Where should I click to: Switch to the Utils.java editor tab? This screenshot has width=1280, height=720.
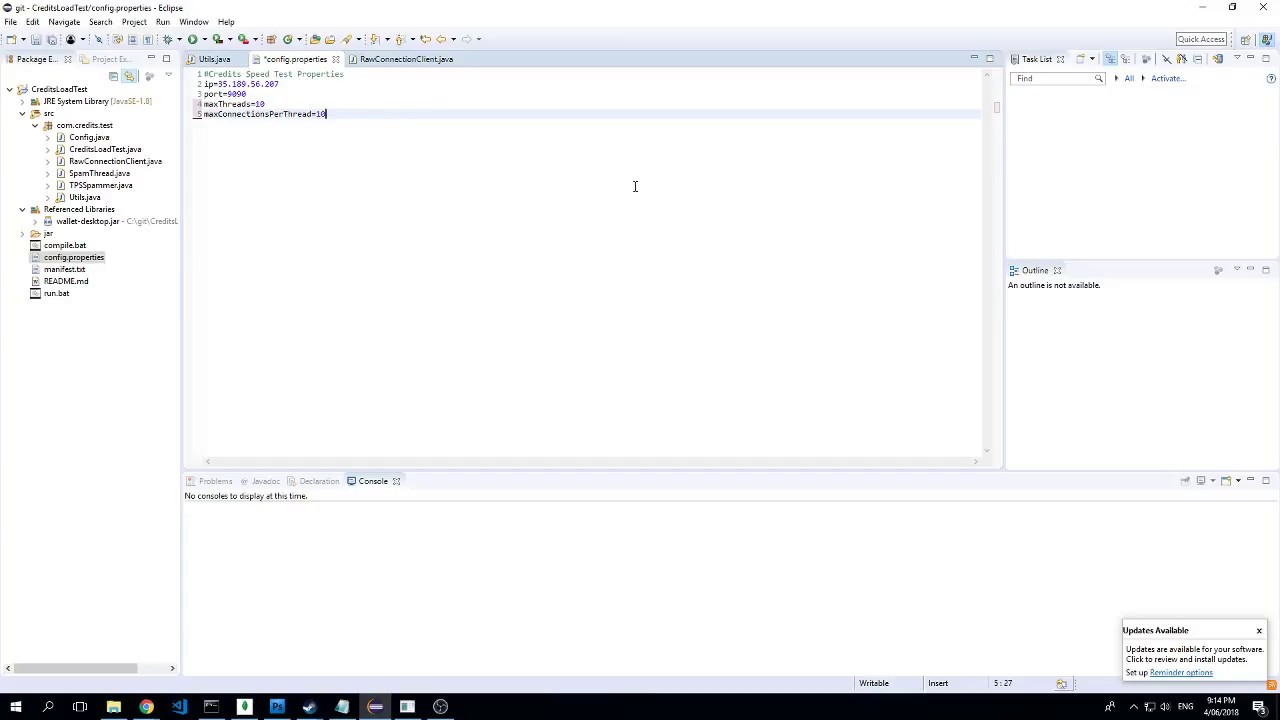click(214, 59)
